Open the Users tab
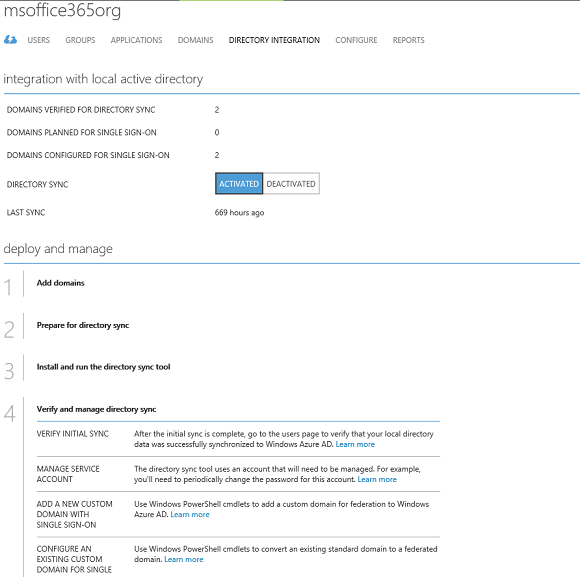This screenshot has width=580, height=577. [38, 40]
